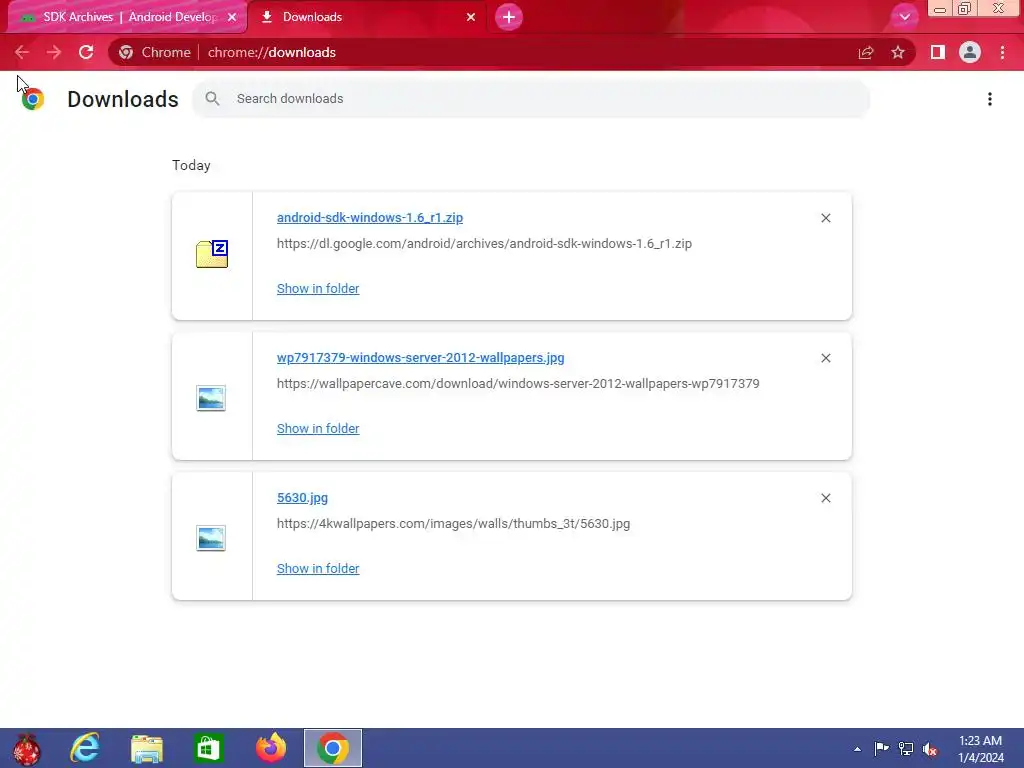The height and width of the screenshot is (768, 1024).
Task: Click the 4kwallpapers.com source URL text
Action: pos(453,524)
